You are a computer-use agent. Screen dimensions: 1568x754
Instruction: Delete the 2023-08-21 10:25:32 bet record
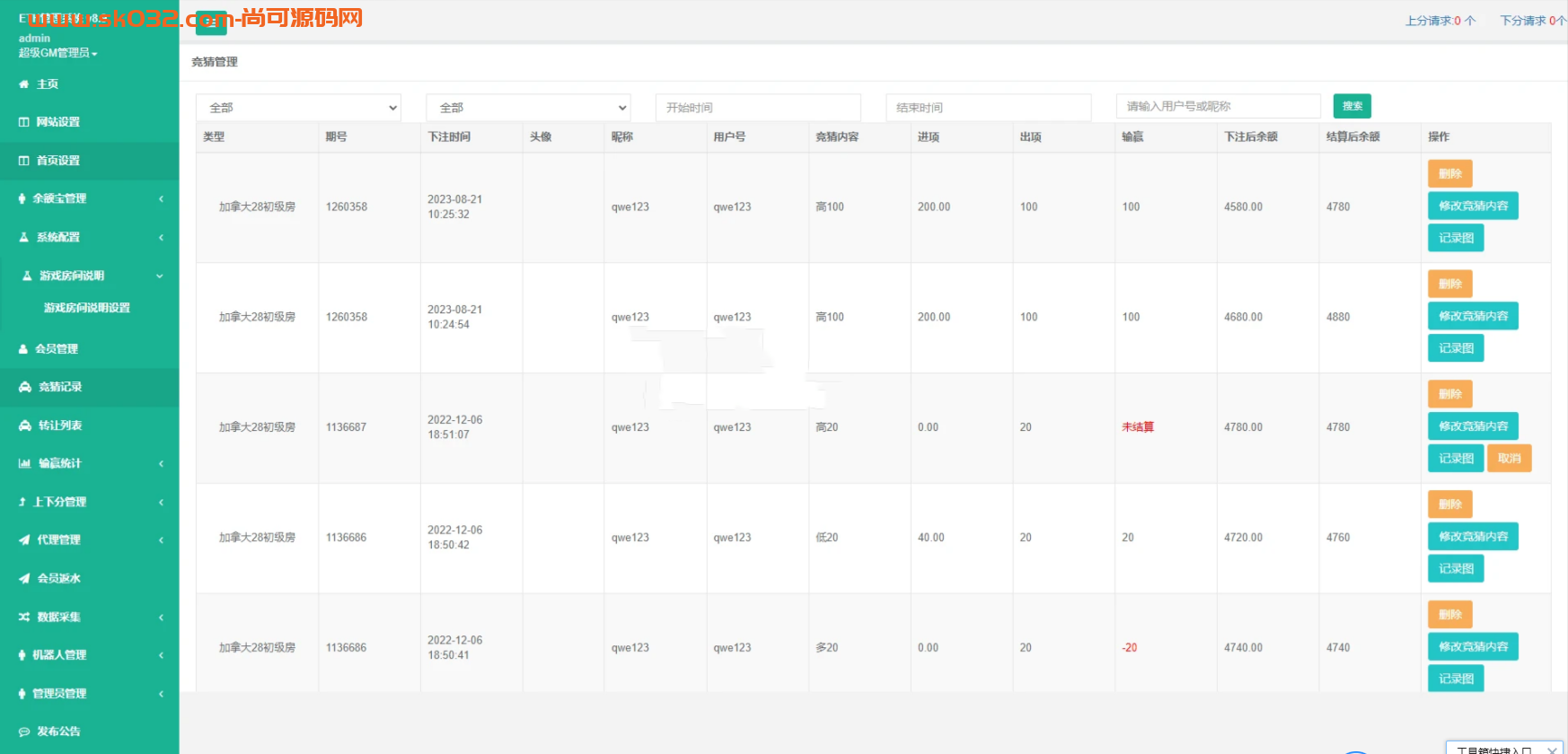(1450, 173)
